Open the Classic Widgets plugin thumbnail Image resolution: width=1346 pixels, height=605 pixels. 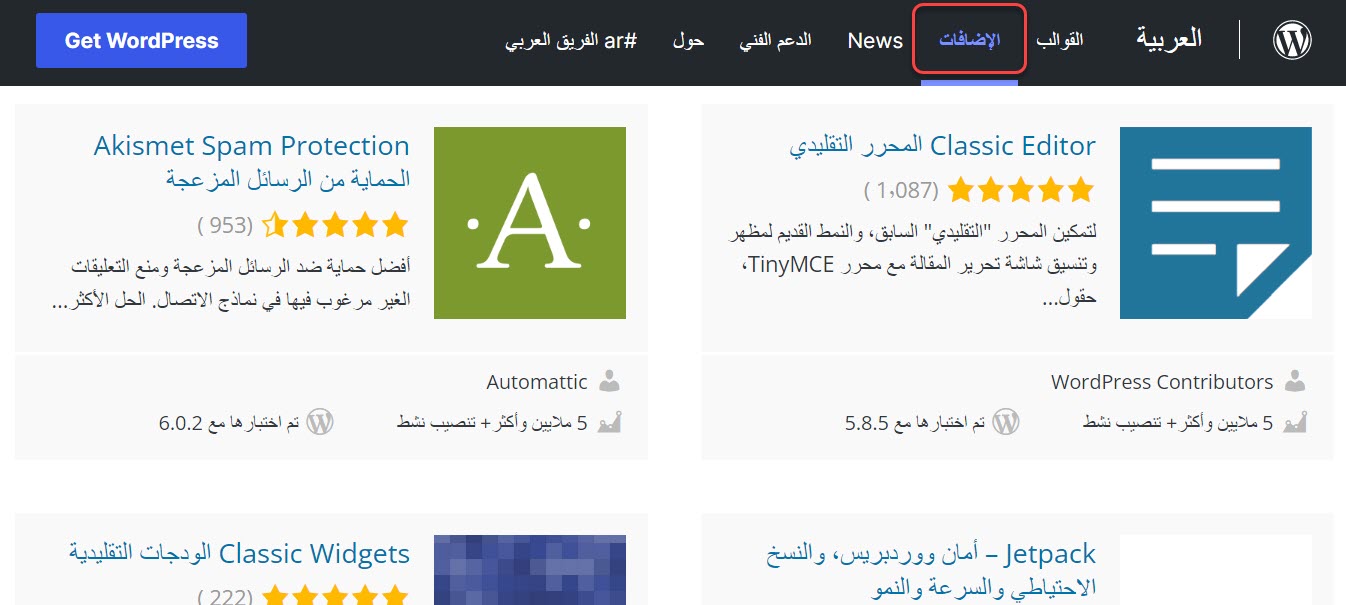(530, 570)
